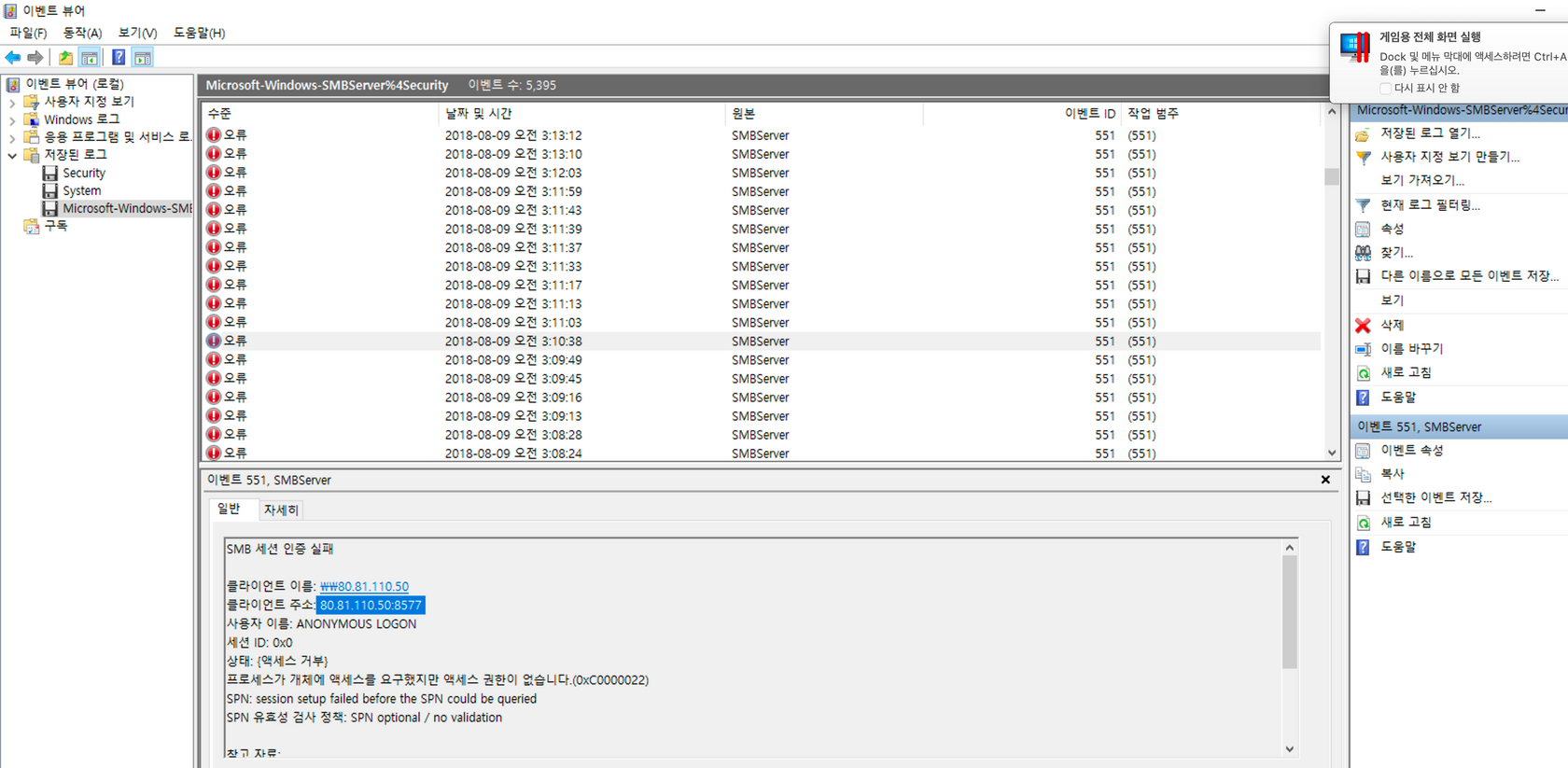Click refresh icon in the log actions section
The width and height of the screenshot is (1568, 768).
(1363, 372)
